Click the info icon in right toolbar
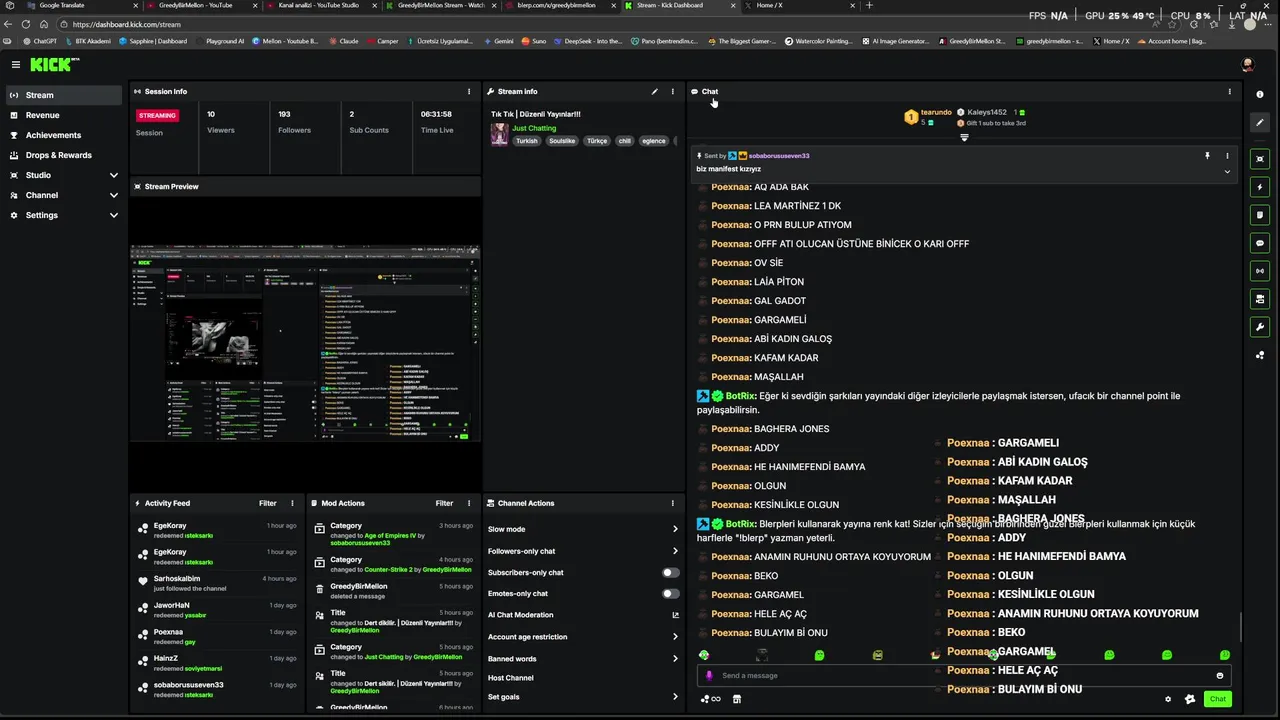Screen dimensions: 1280x720 tap(1259, 94)
